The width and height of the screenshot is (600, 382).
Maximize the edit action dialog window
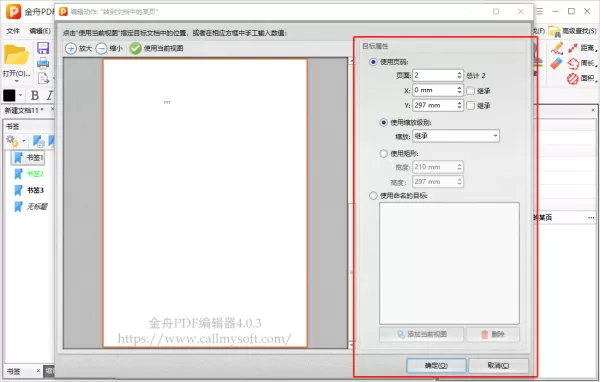tap(496, 11)
